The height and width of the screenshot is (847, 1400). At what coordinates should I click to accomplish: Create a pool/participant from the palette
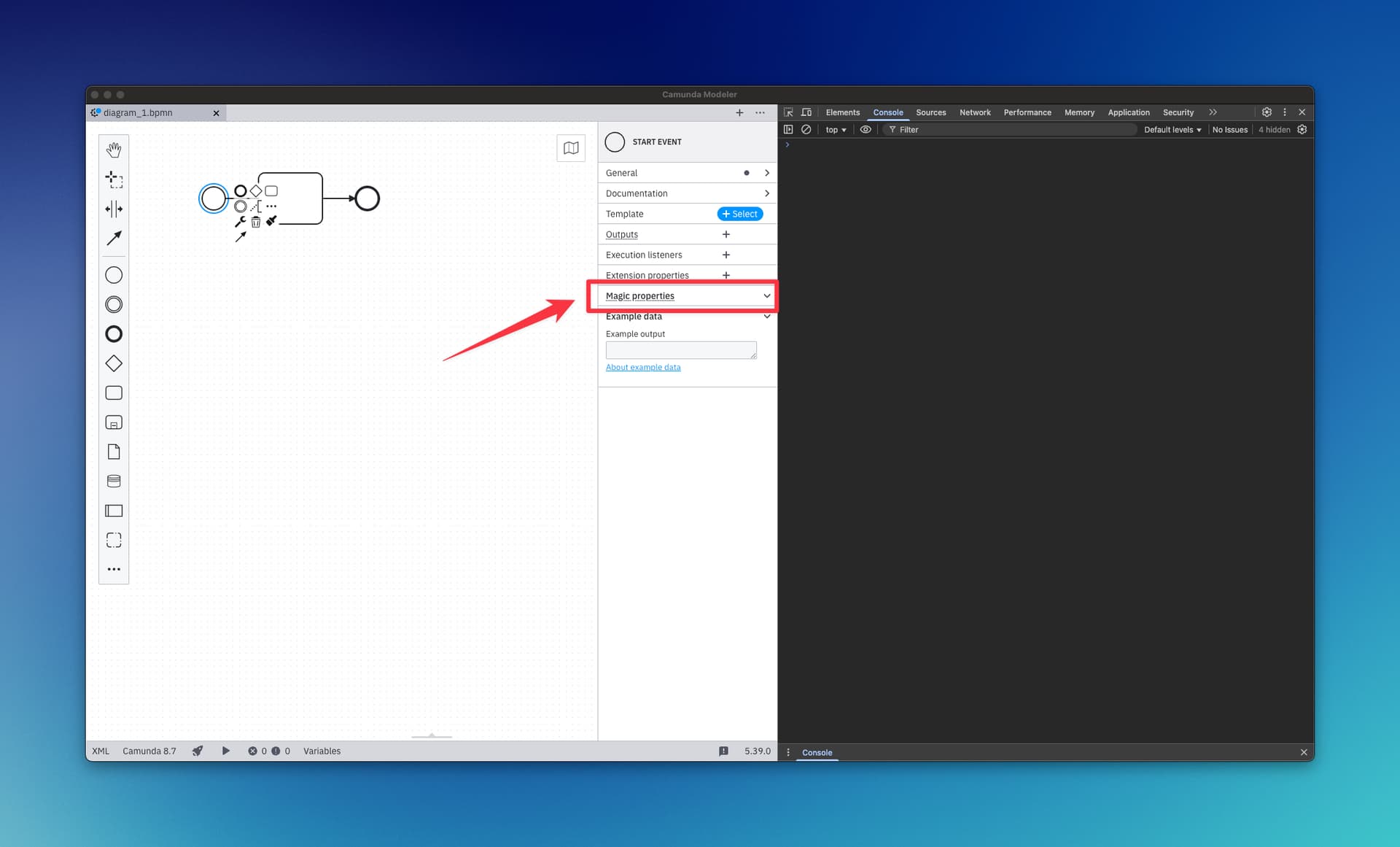tap(114, 511)
